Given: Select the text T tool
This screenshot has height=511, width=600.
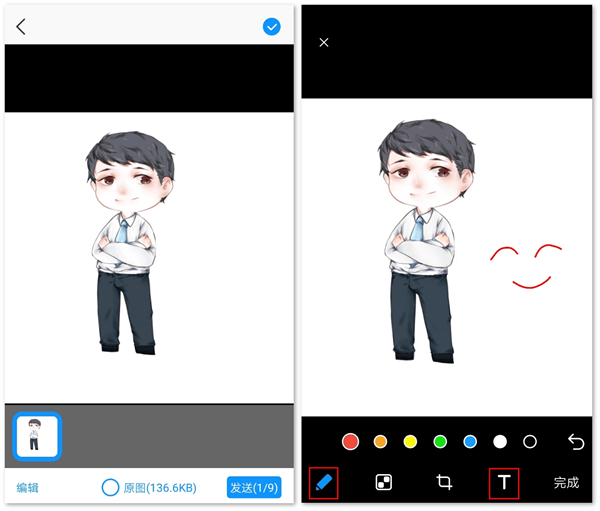Looking at the screenshot, I should point(504,483).
